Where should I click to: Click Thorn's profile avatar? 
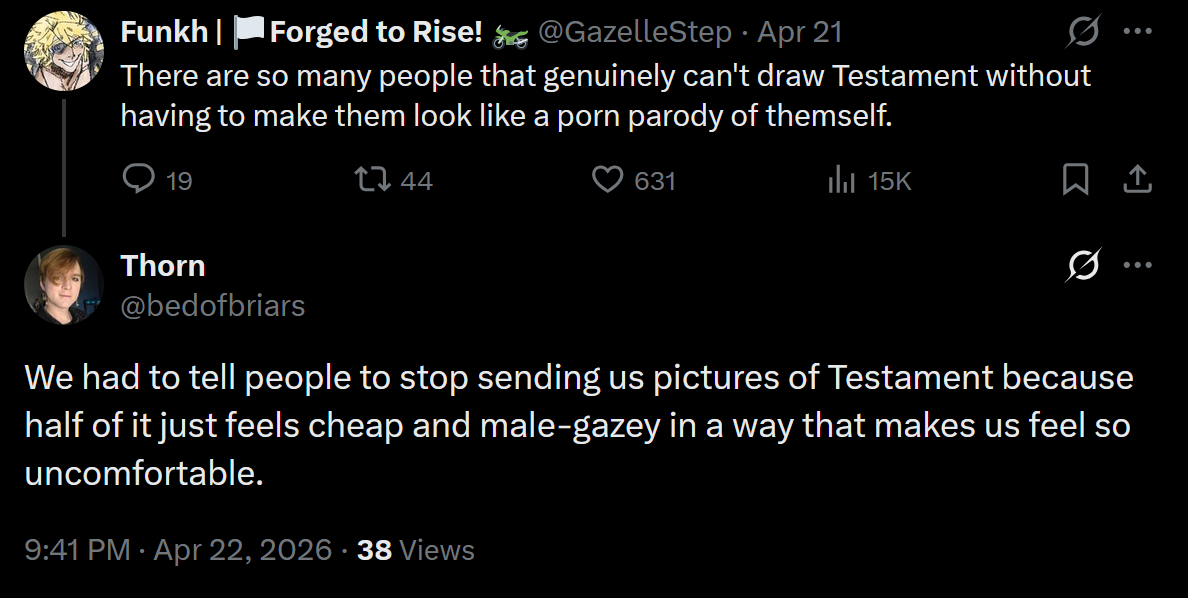click(64, 285)
